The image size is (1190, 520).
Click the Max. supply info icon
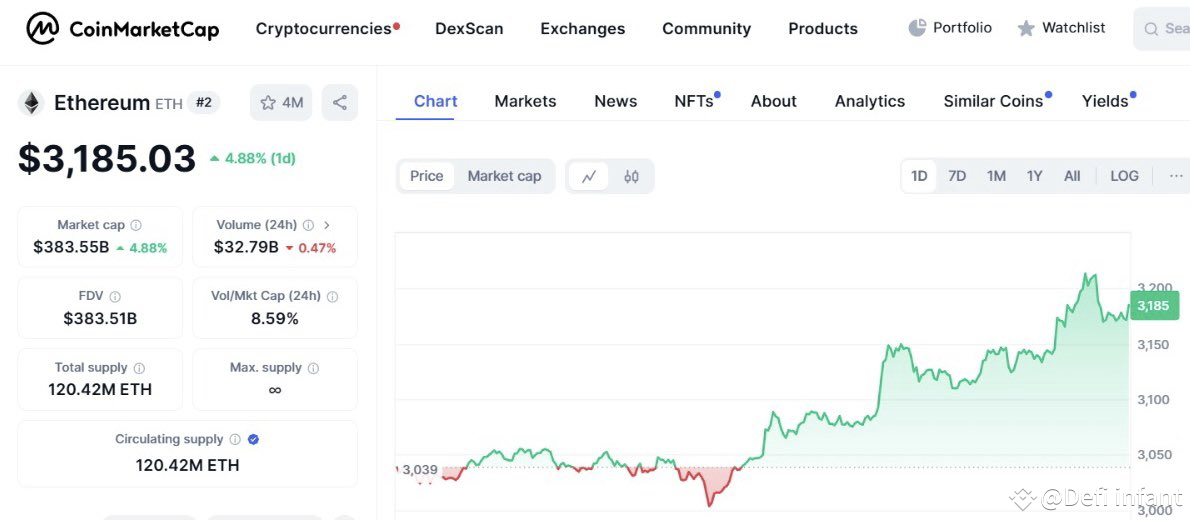[x=313, y=367]
